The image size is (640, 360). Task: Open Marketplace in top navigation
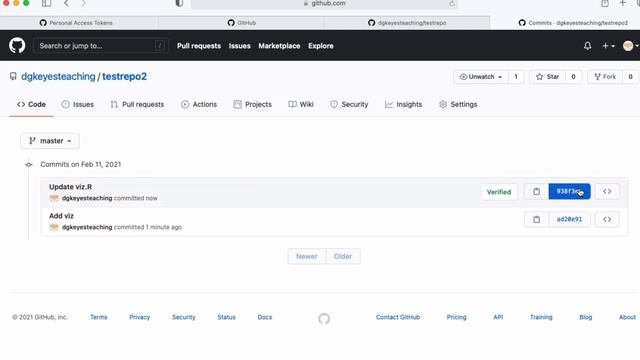tap(279, 46)
